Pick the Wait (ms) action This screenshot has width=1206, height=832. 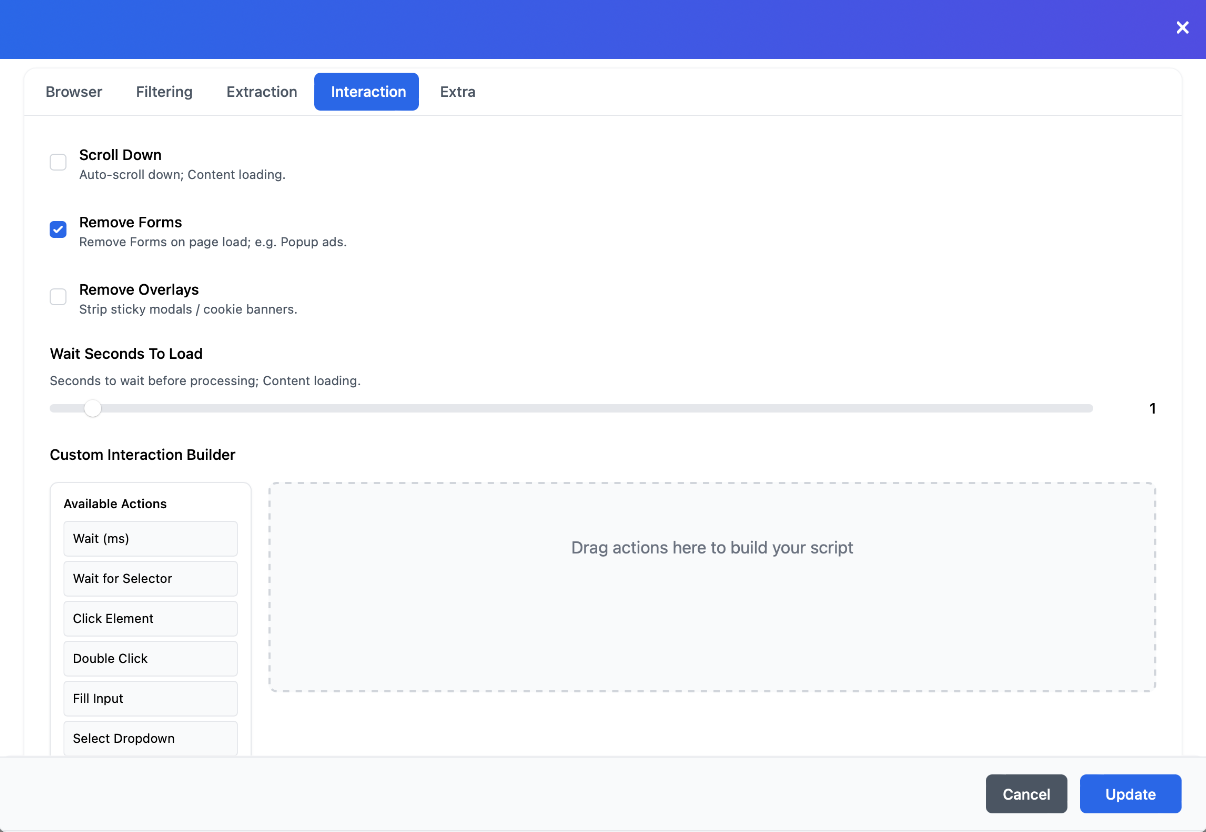(x=150, y=539)
